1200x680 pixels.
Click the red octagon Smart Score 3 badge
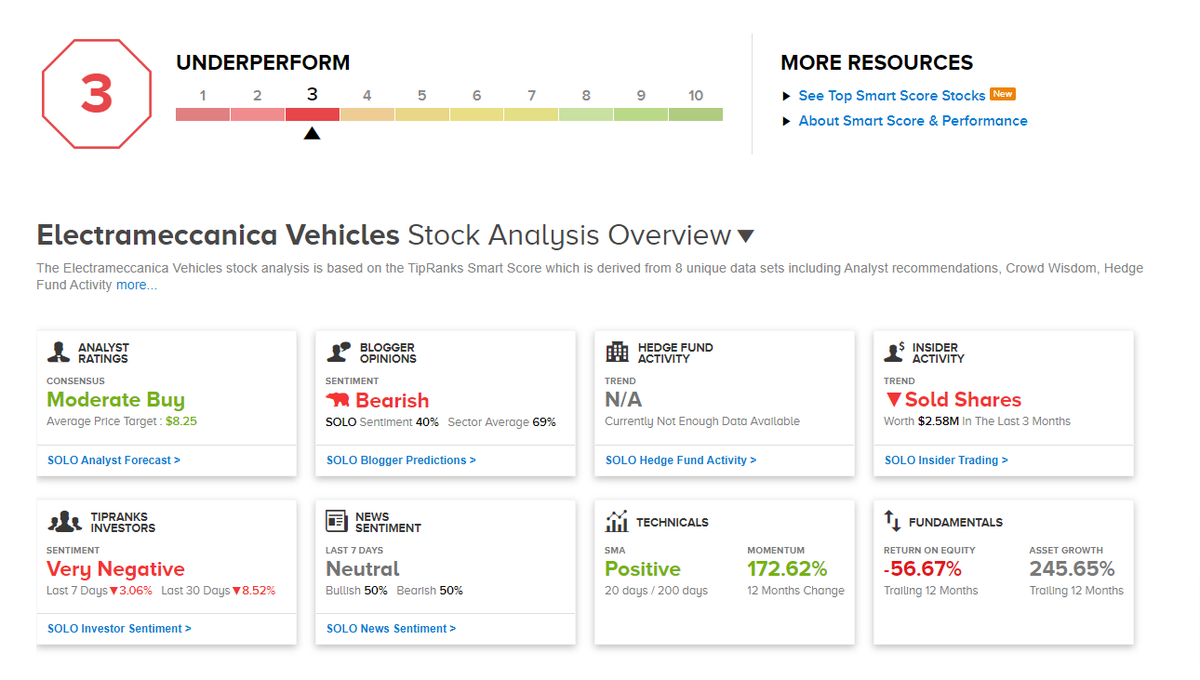click(x=96, y=95)
